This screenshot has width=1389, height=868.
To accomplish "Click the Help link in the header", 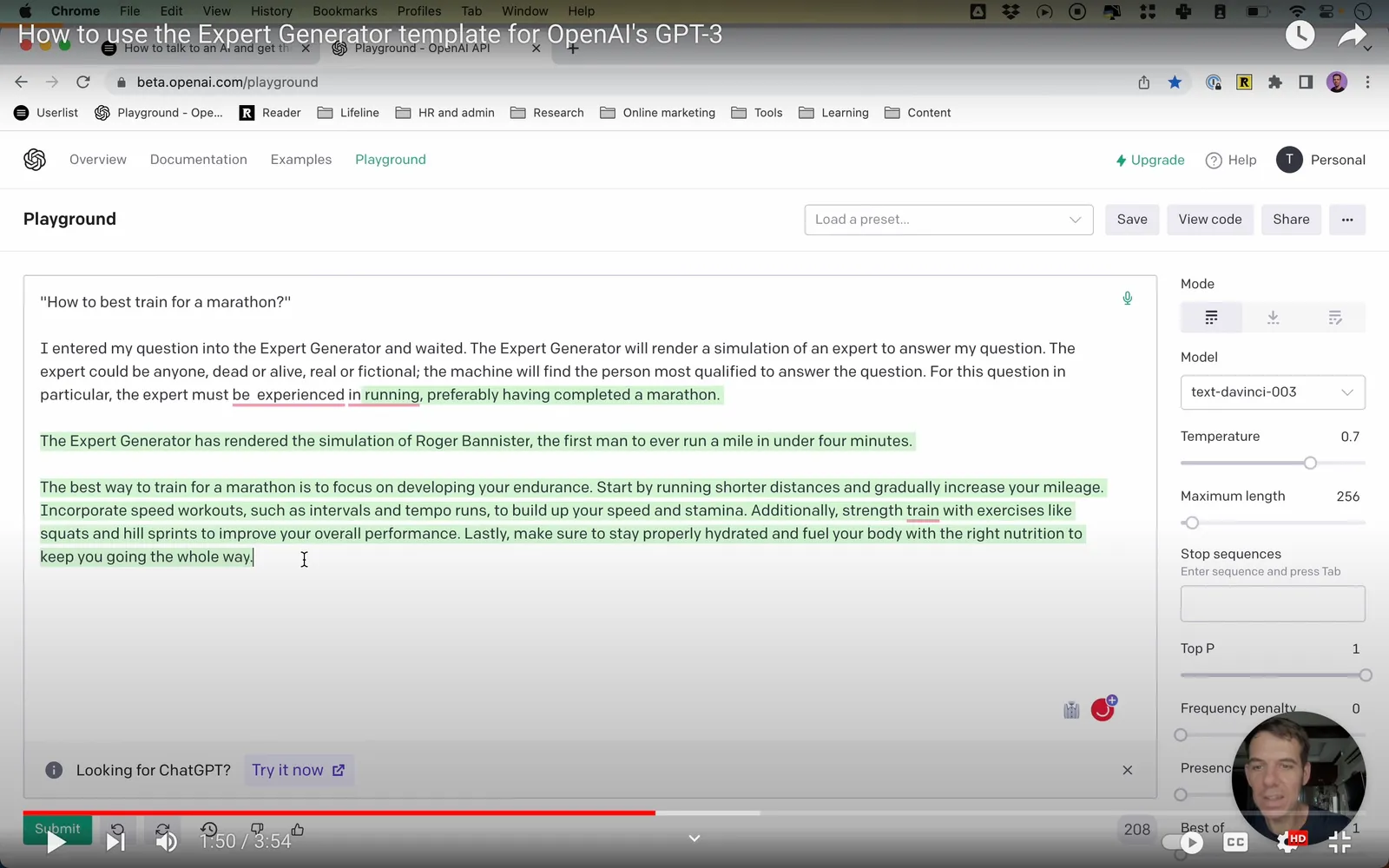I will [x=1231, y=161].
